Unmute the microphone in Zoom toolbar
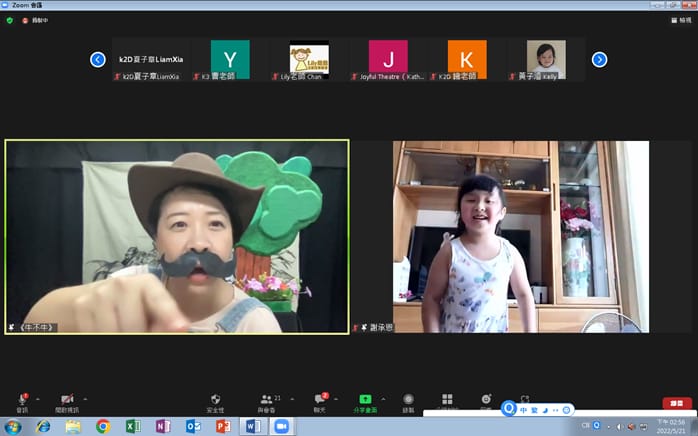 tap(22, 403)
